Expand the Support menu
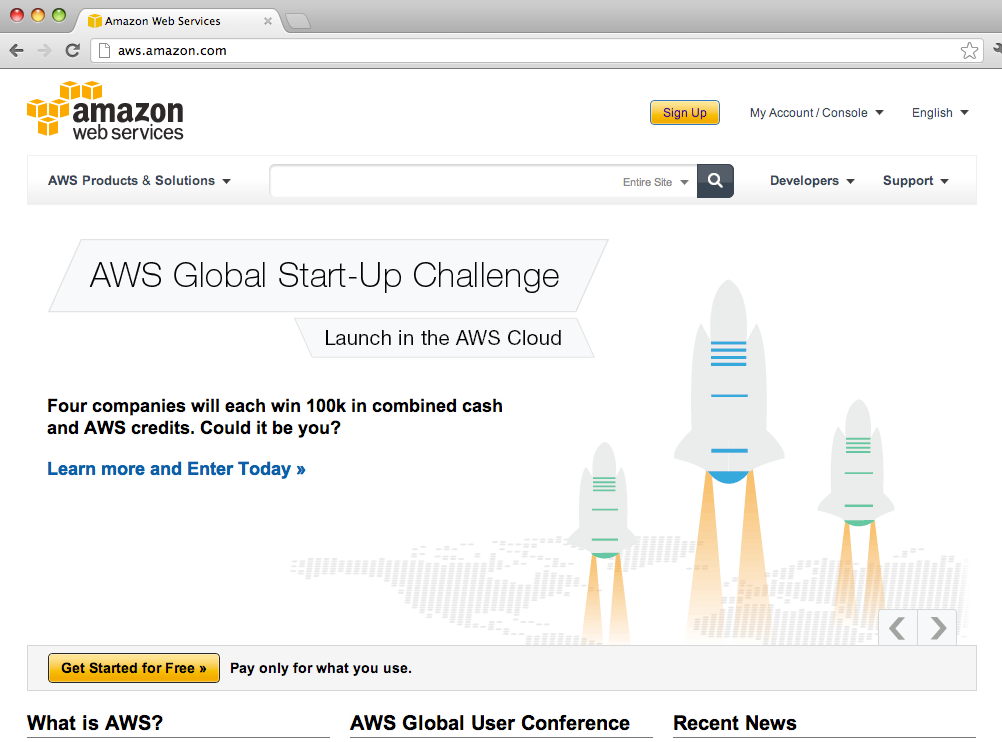The image size is (1002, 742). (915, 181)
